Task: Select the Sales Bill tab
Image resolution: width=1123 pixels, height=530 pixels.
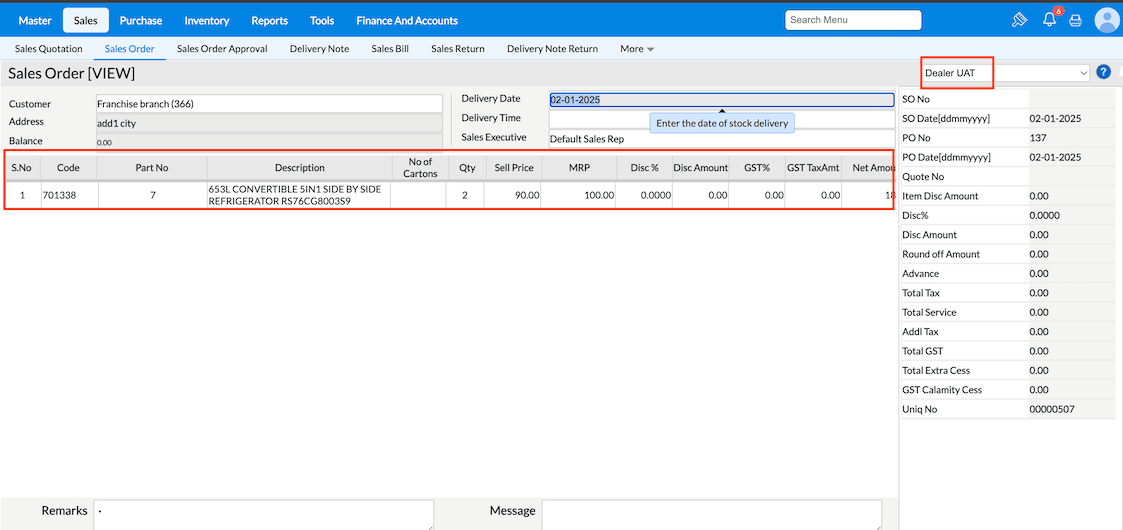Action: (x=390, y=49)
